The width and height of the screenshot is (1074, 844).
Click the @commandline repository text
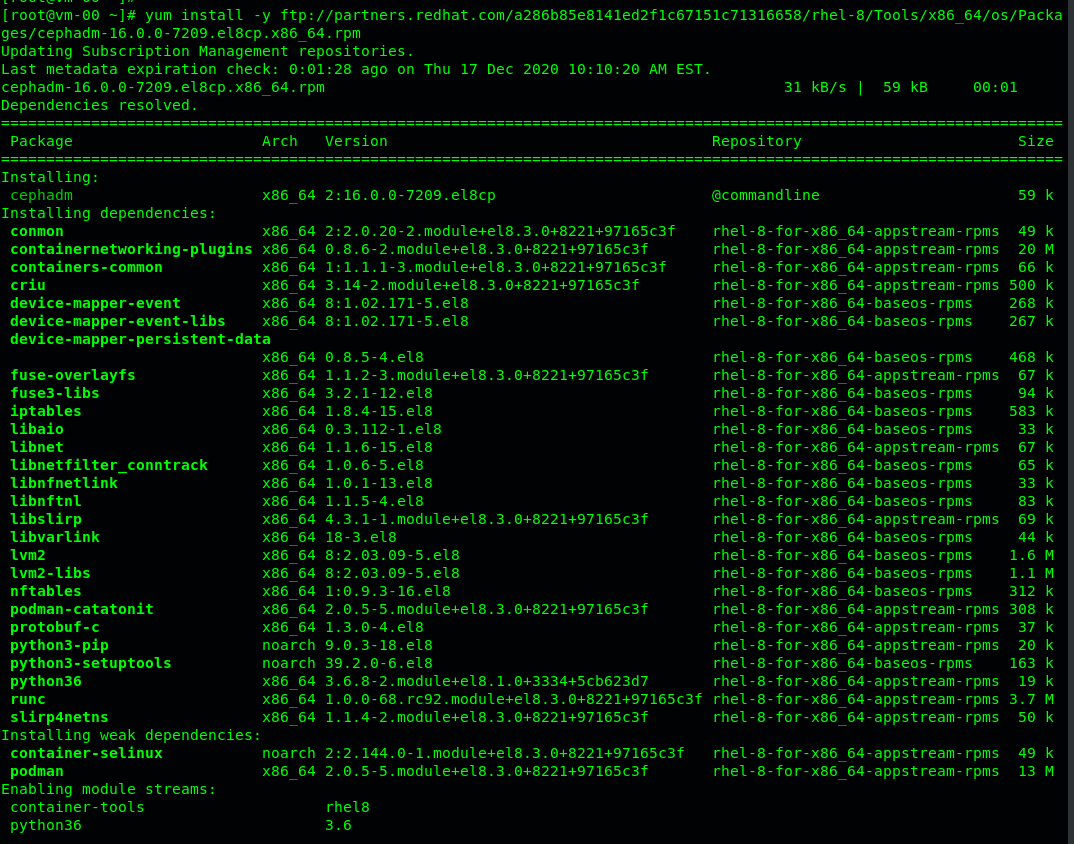(766, 195)
